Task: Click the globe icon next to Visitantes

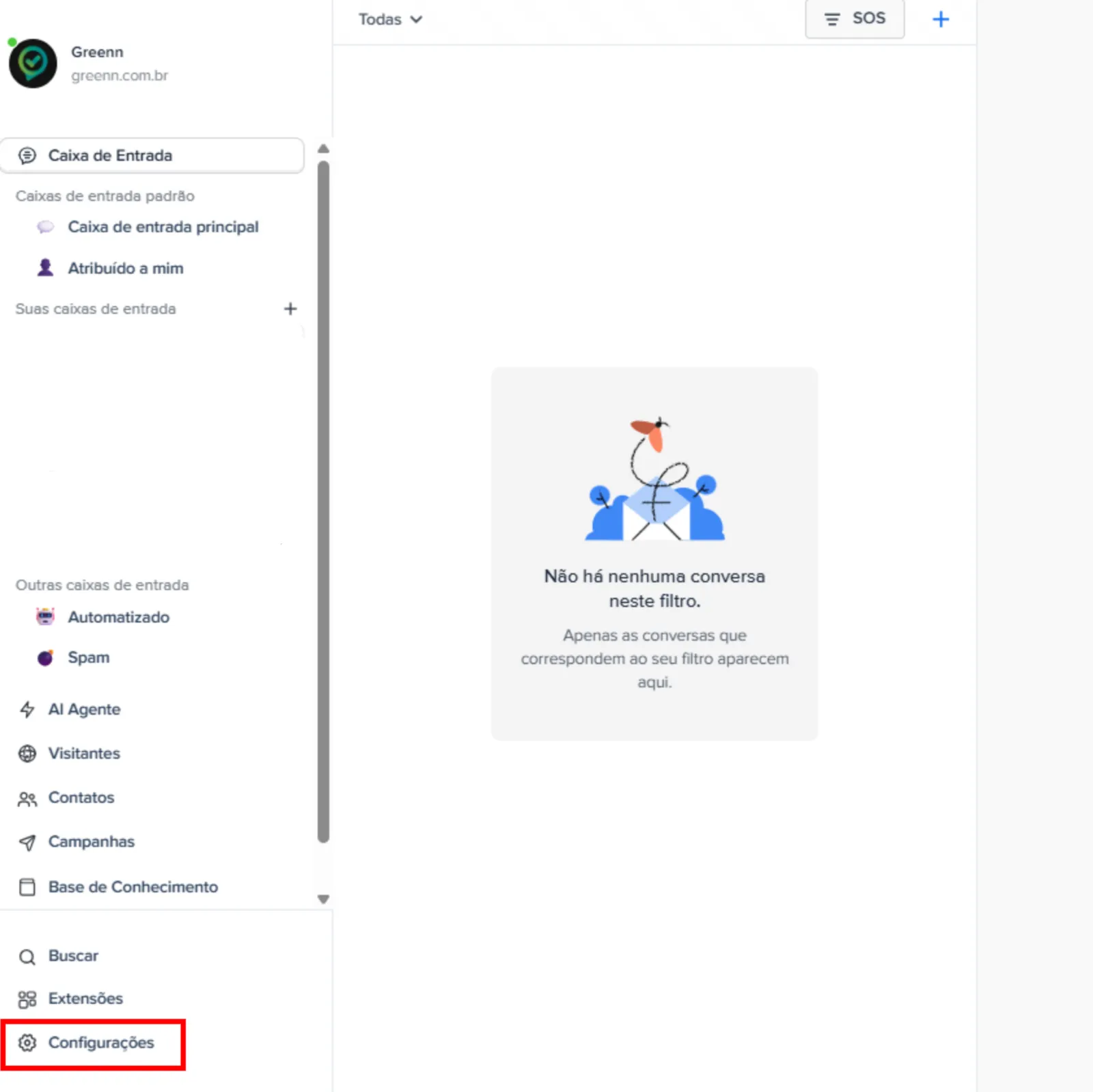Action: pos(27,754)
